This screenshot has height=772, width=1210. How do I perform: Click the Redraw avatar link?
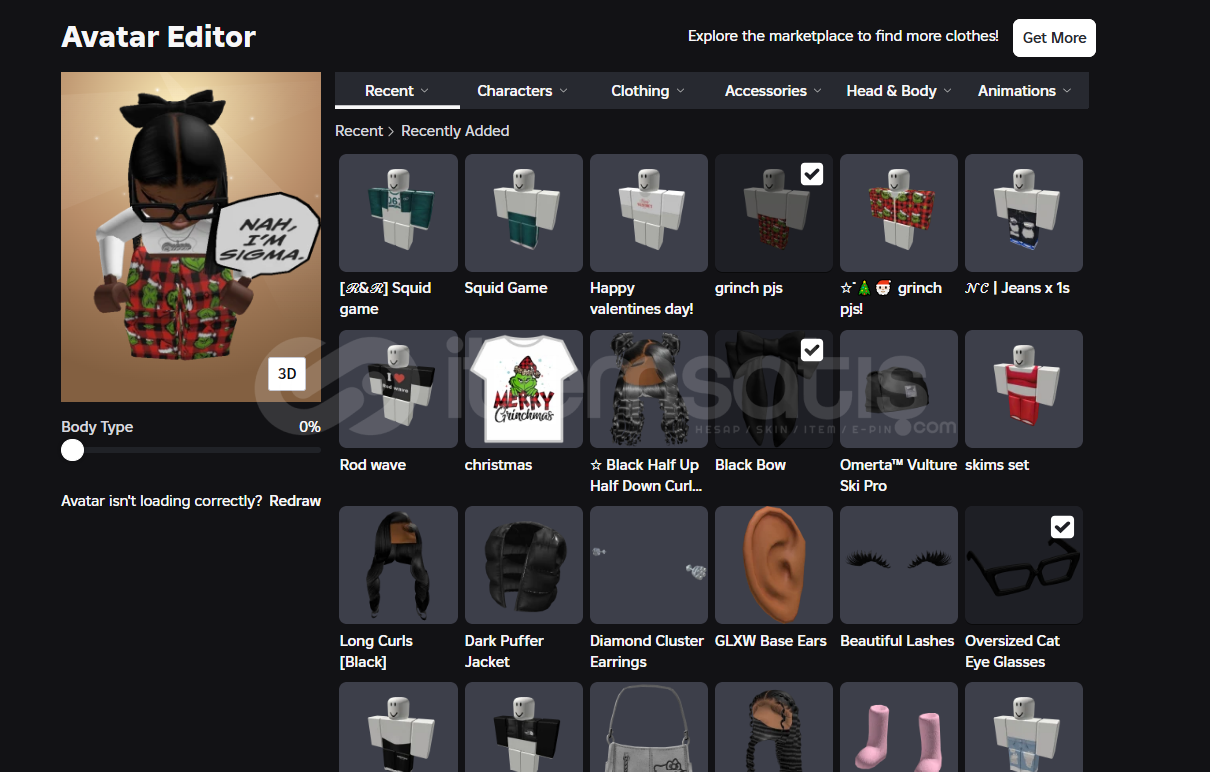click(295, 500)
